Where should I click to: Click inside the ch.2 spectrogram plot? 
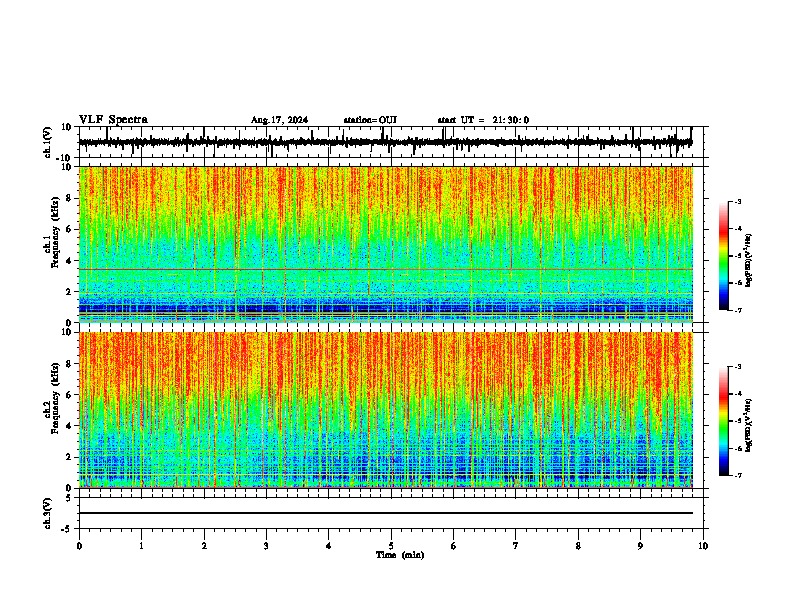click(x=386, y=410)
